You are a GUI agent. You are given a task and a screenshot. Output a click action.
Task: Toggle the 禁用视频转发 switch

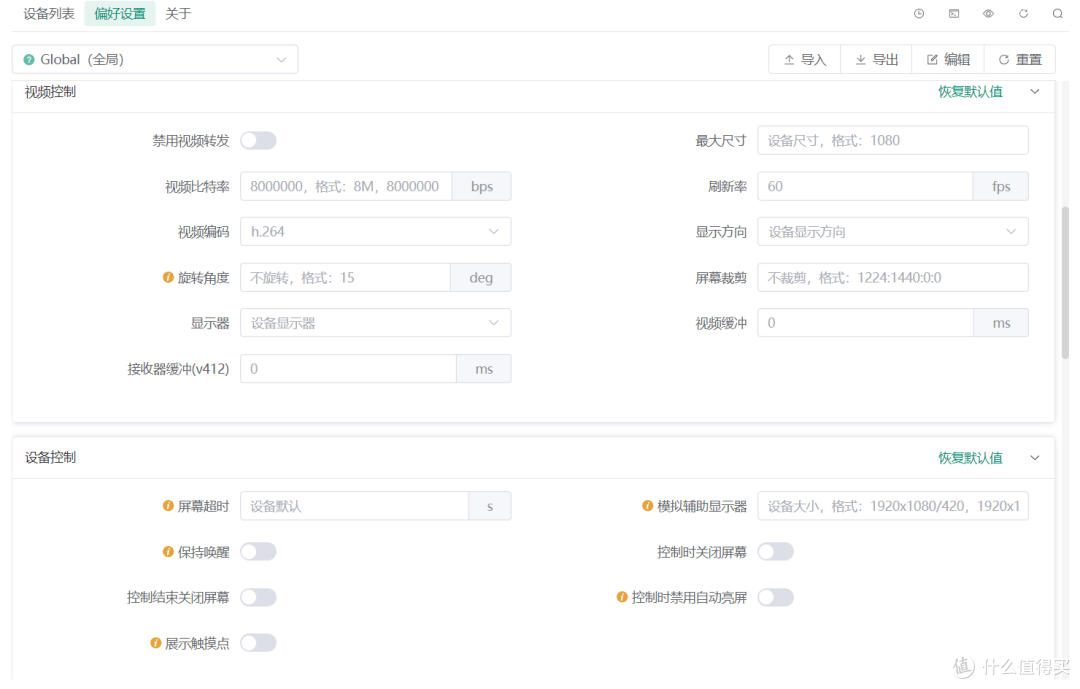pos(258,140)
